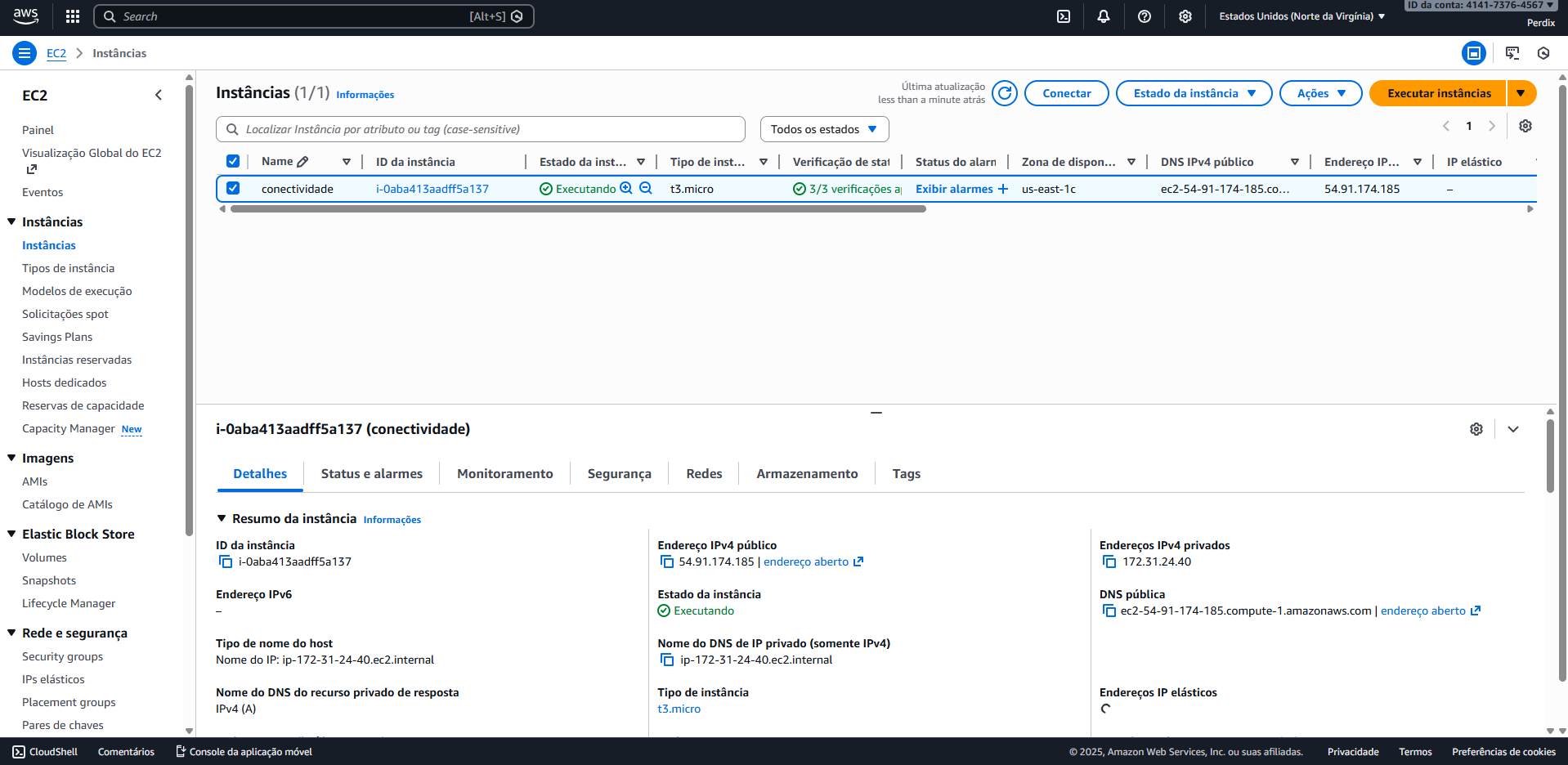Collapse the Elastic Block Store sidebar section
Viewport: 1568px width, 765px height.
[11, 534]
